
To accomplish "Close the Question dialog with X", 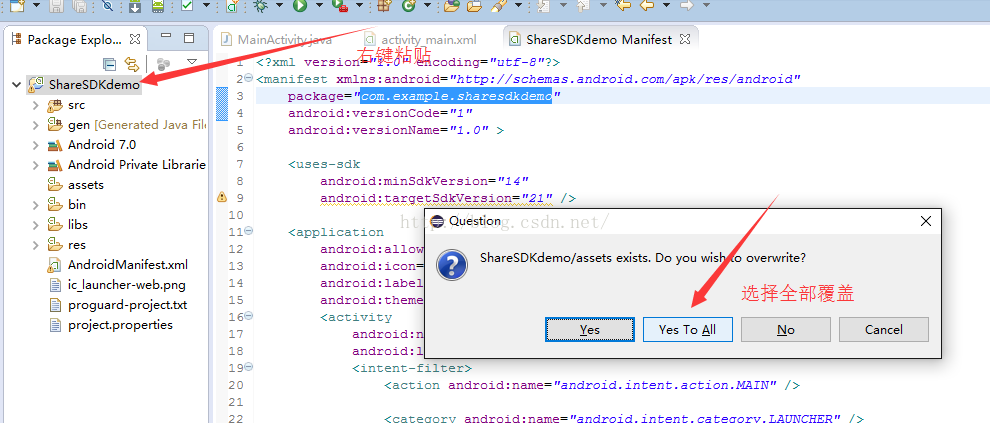I will pos(926,221).
